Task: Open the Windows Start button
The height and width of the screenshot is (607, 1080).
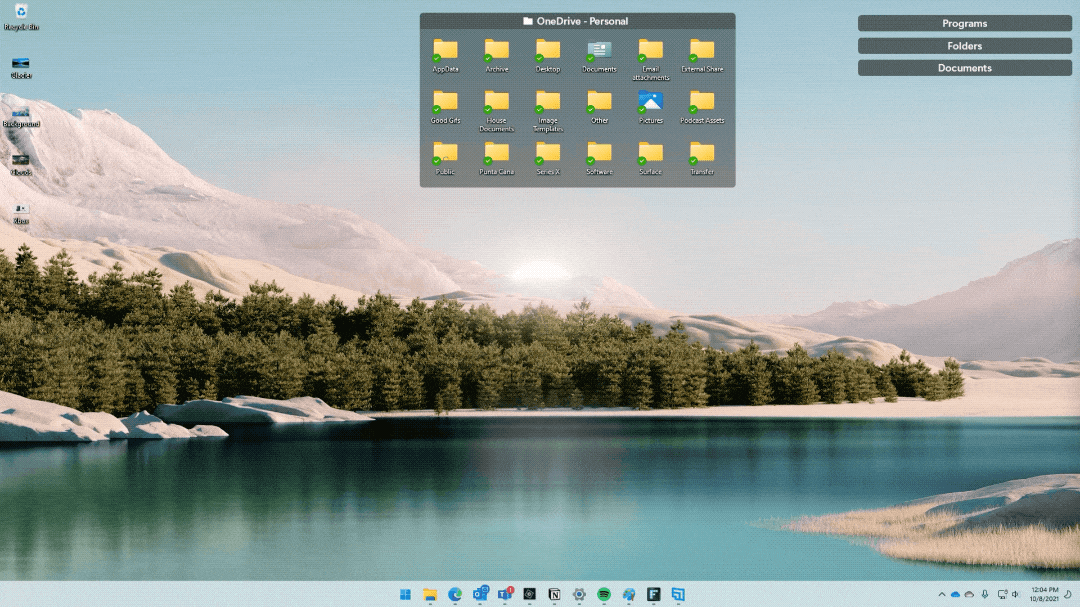Action: (x=405, y=594)
